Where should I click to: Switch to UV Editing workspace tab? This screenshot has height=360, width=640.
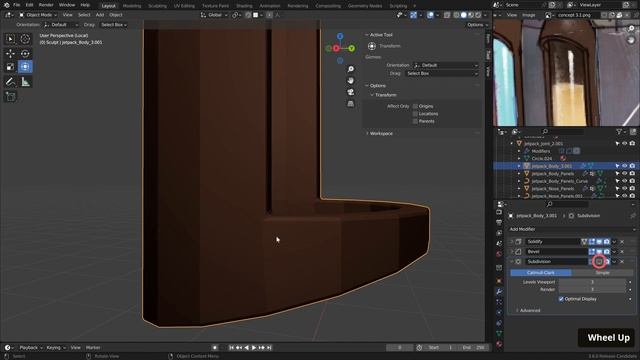coord(184,6)
